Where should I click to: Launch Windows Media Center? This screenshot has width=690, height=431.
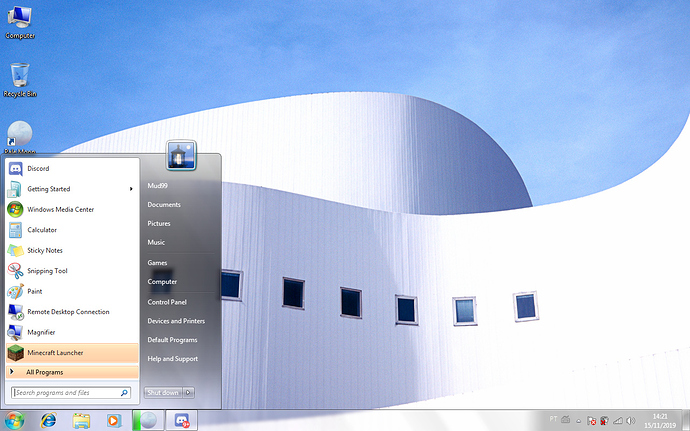pyautogui.click(x=72, y=210)
